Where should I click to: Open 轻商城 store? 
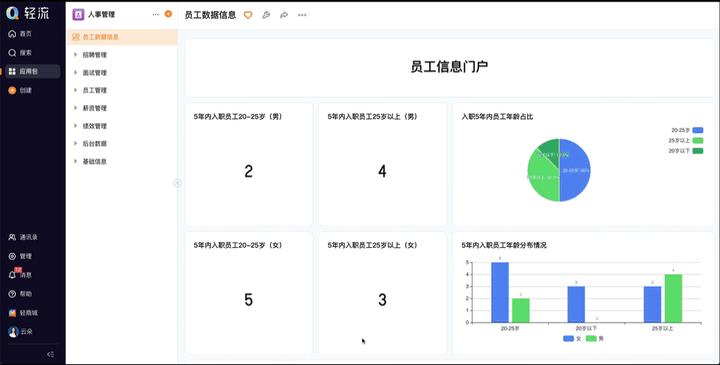pos(23,313)
